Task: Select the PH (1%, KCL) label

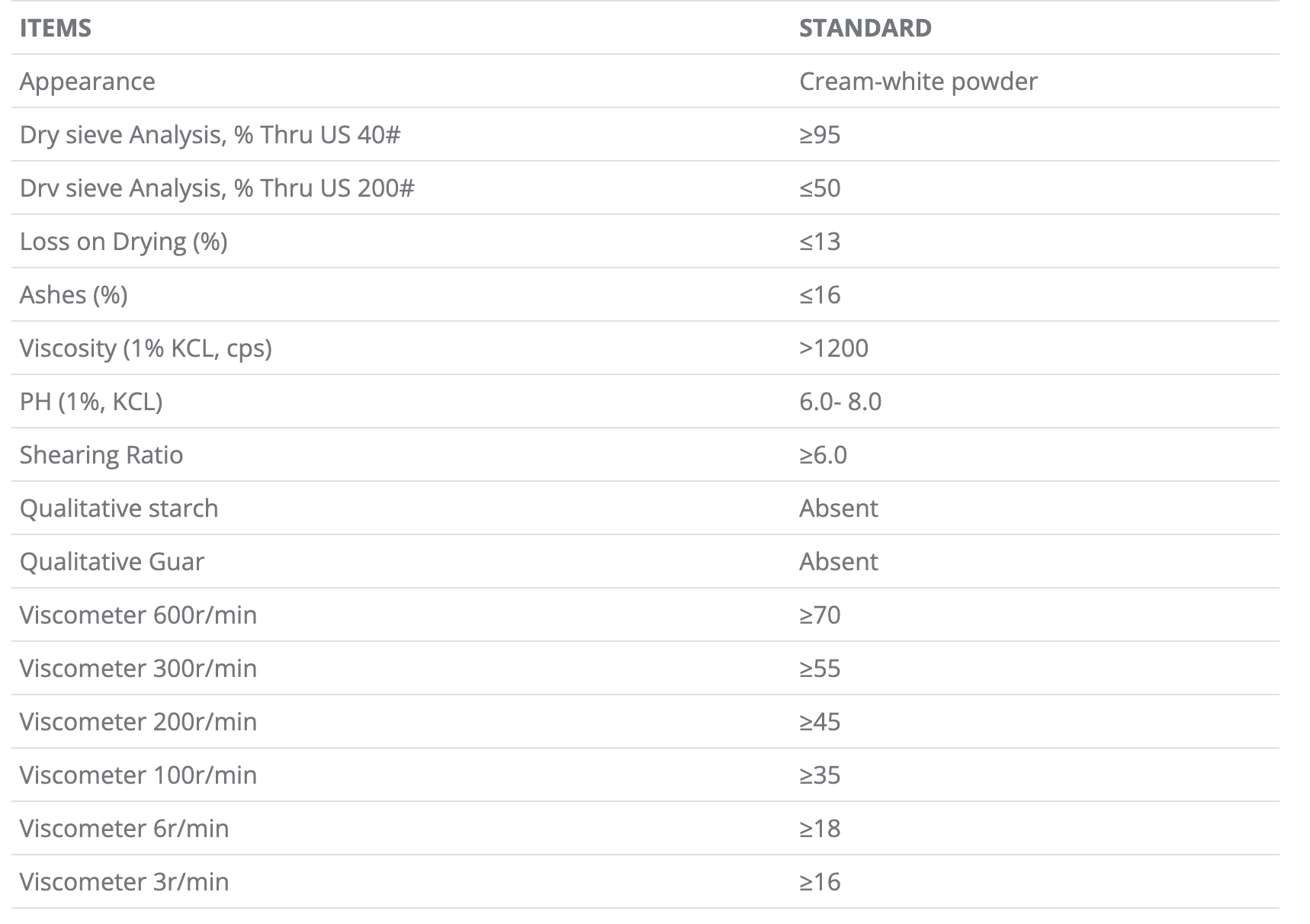Action: (x=91, y=402)
